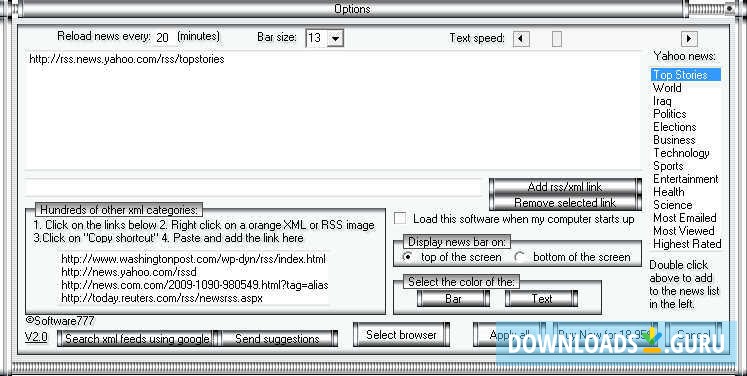The height and width of the screenshot is (376, 747).
Task: Select Business in Yahoo news list
Action: (685, 140)
